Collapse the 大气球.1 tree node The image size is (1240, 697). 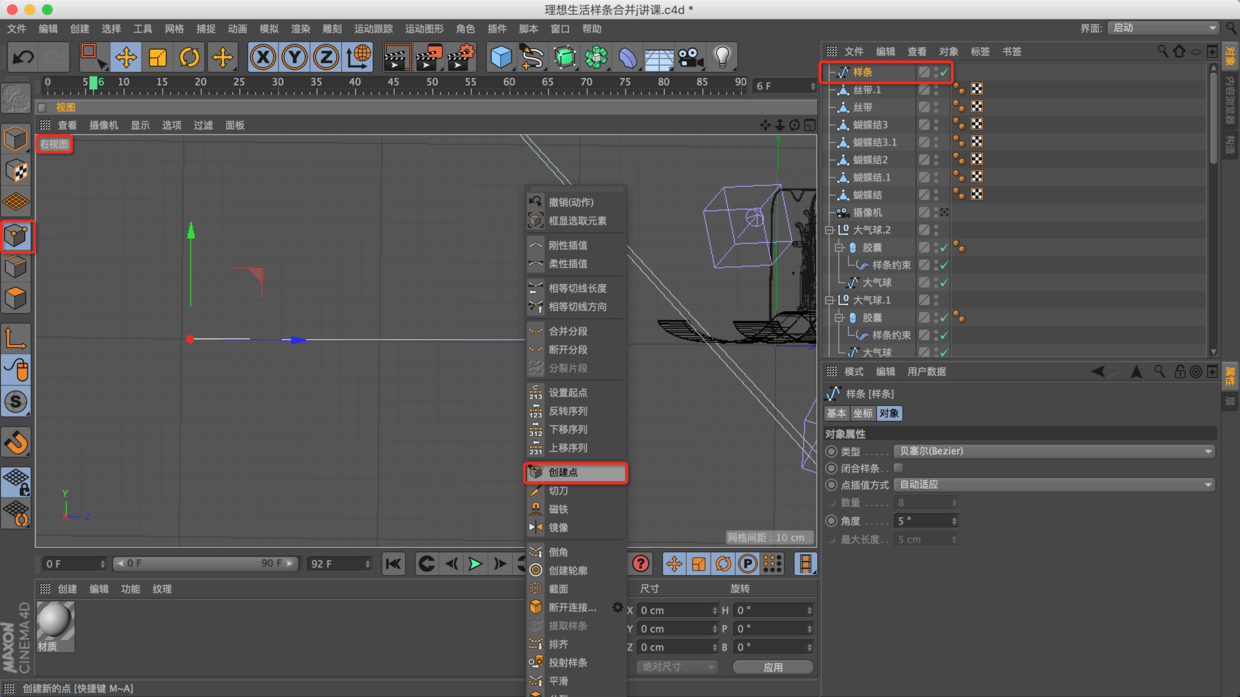(x=830, y=300)
